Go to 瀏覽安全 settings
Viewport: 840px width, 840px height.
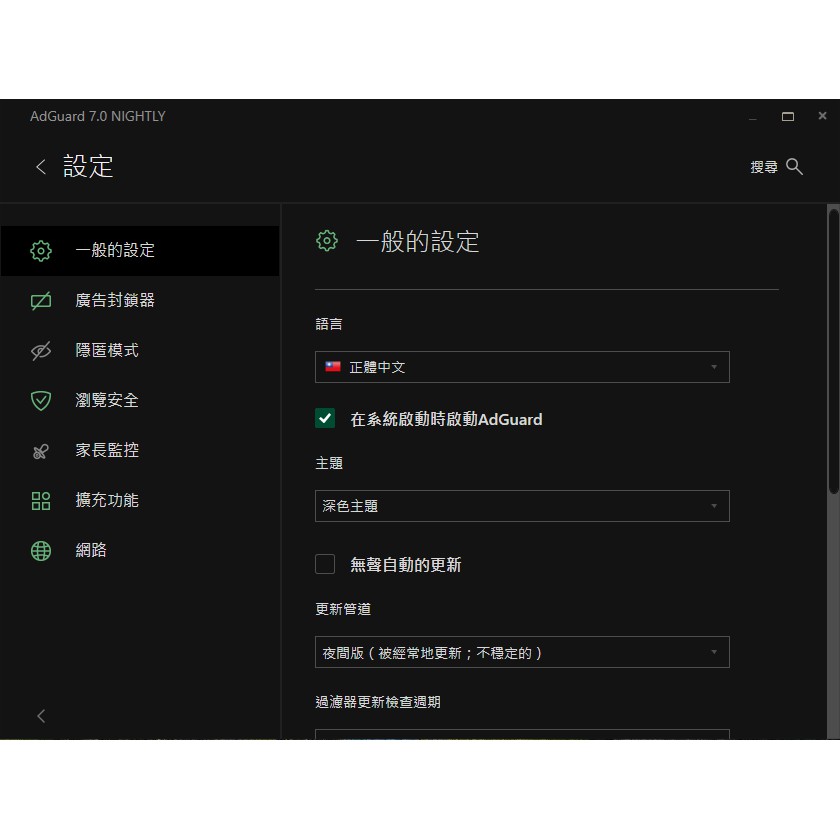click(140, 400)
